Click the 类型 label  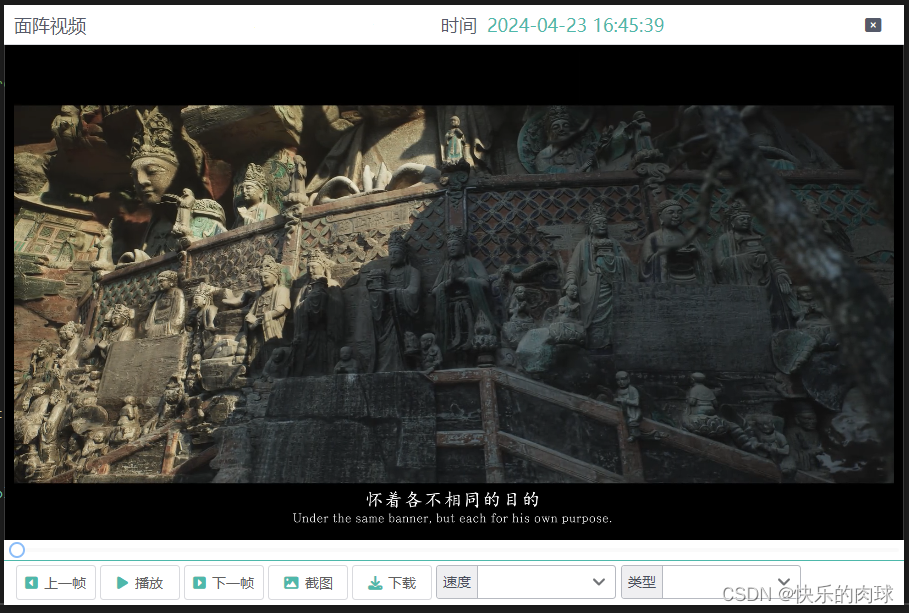pos(642,582)
